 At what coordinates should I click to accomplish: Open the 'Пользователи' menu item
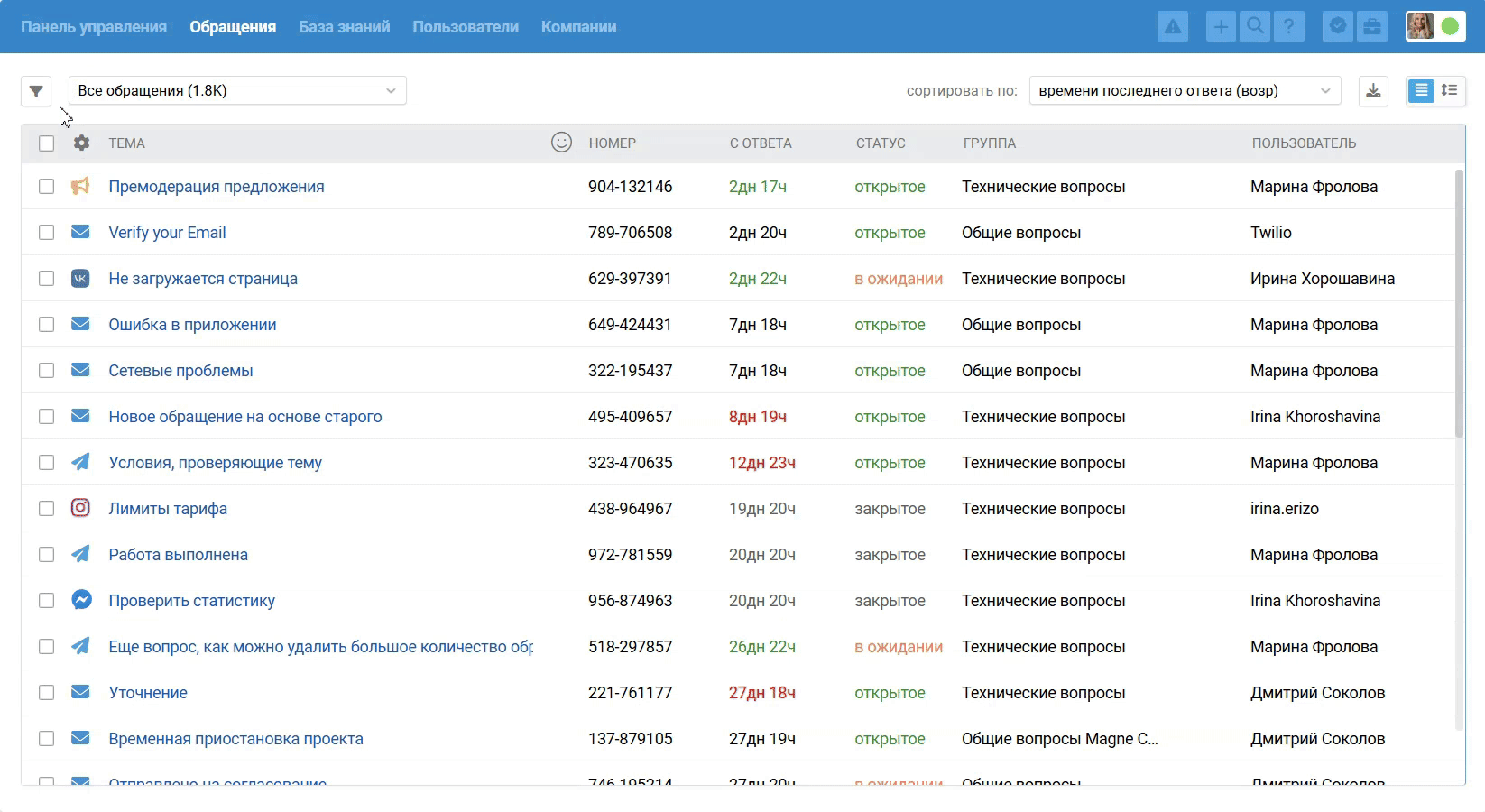(x=466, y=27)
